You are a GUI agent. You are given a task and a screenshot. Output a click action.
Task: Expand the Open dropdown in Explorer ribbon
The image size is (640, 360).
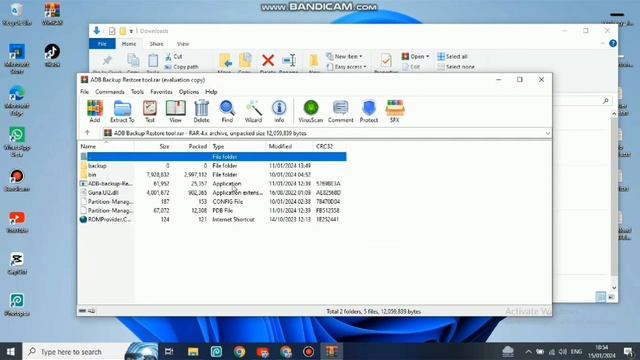(x=416, y=56)
